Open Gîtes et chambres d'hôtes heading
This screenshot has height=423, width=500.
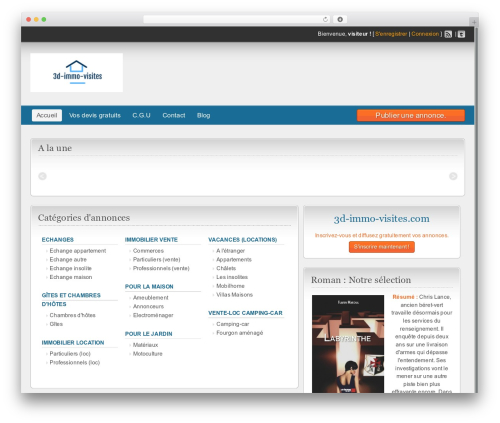(x=71, y=300)
